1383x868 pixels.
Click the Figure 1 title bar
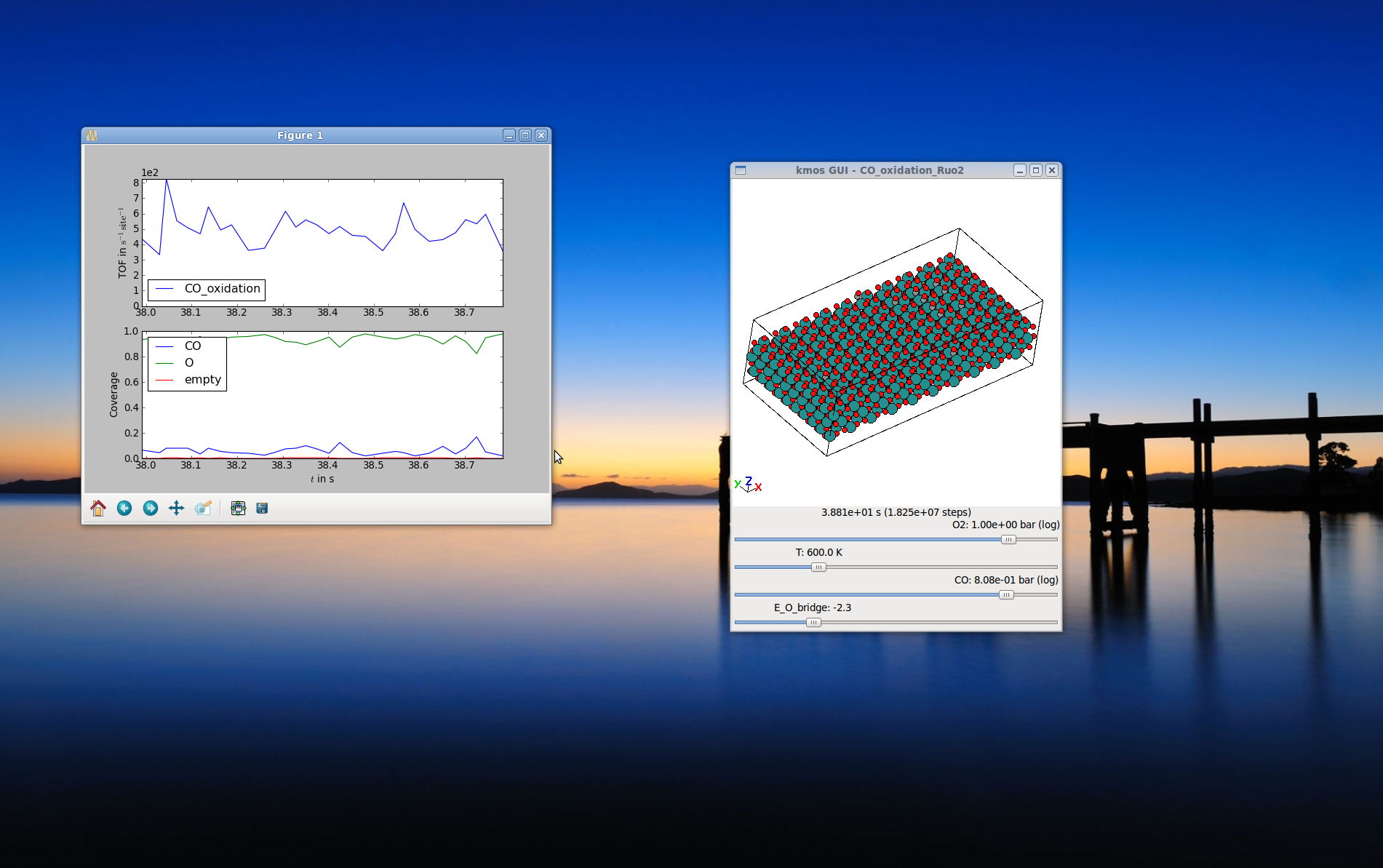pos(300,135)
